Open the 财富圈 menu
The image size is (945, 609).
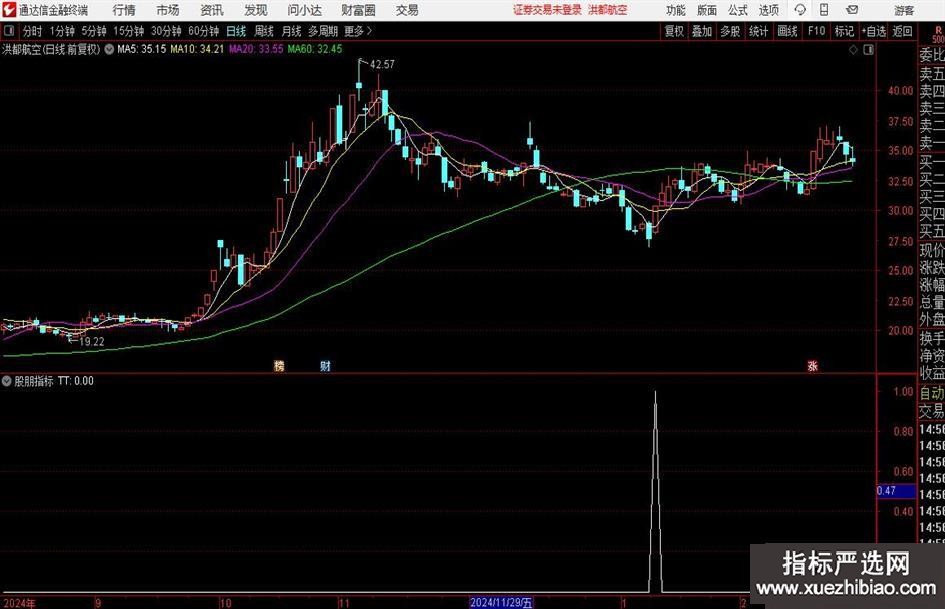coord(358,10)
